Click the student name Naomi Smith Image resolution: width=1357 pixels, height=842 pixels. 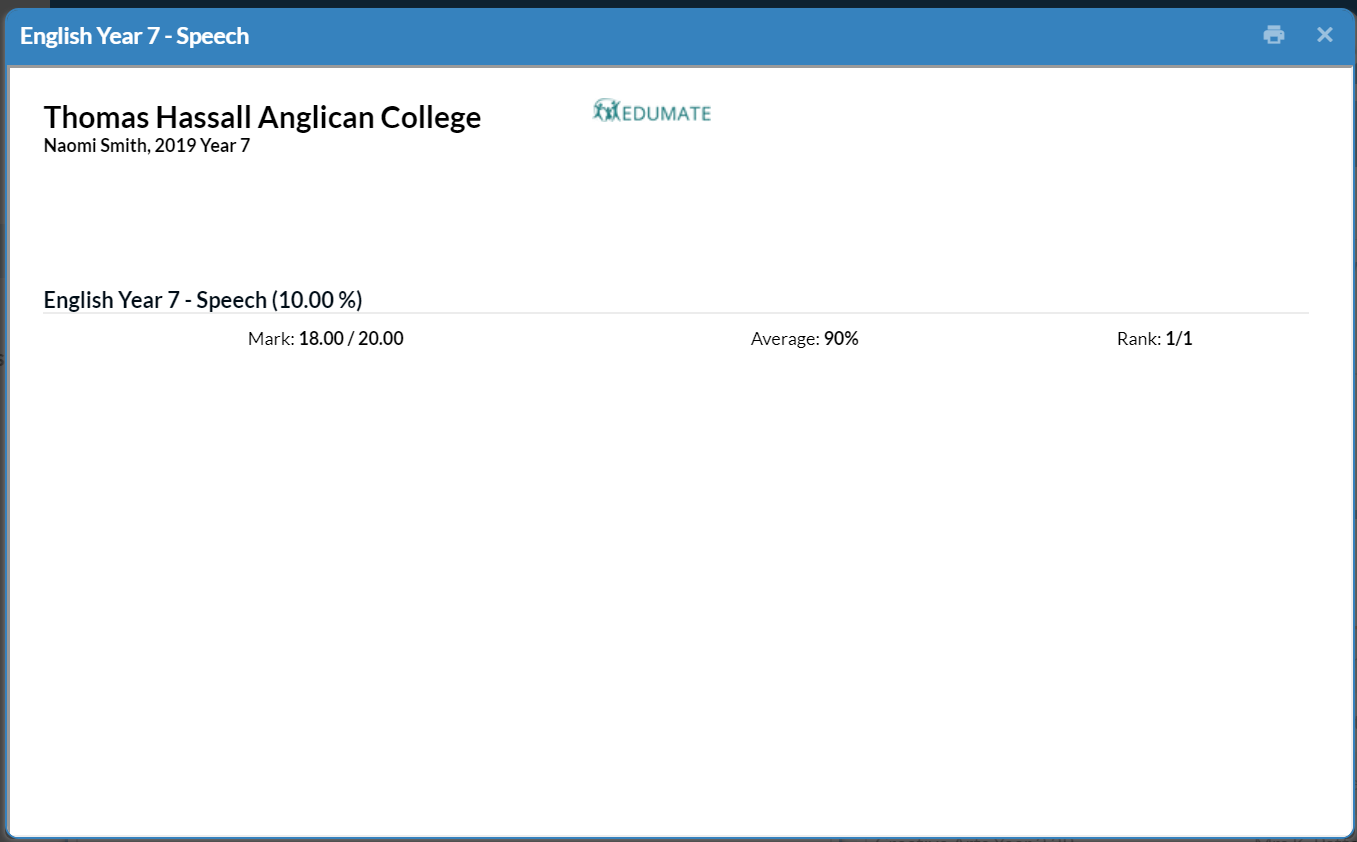point(96,146)
